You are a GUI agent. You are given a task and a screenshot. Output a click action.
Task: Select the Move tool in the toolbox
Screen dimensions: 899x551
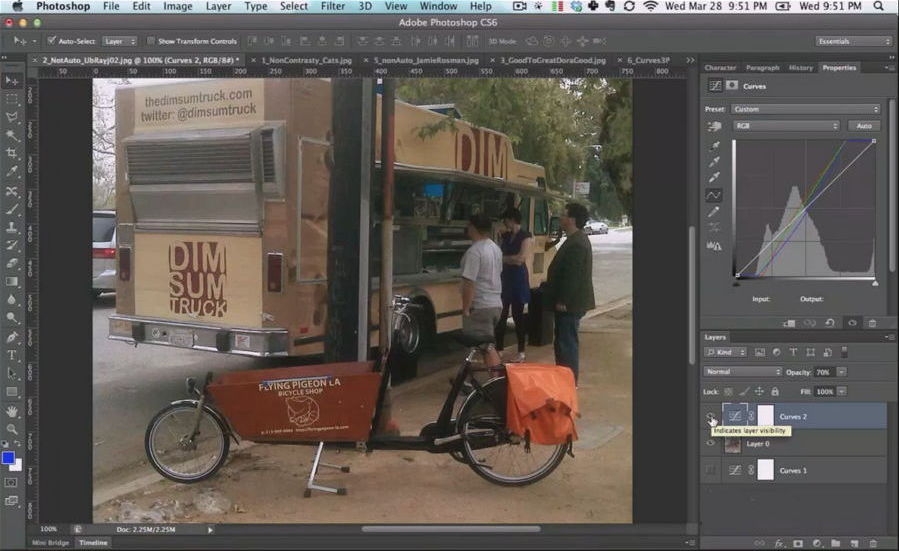[x=11, y=81]
